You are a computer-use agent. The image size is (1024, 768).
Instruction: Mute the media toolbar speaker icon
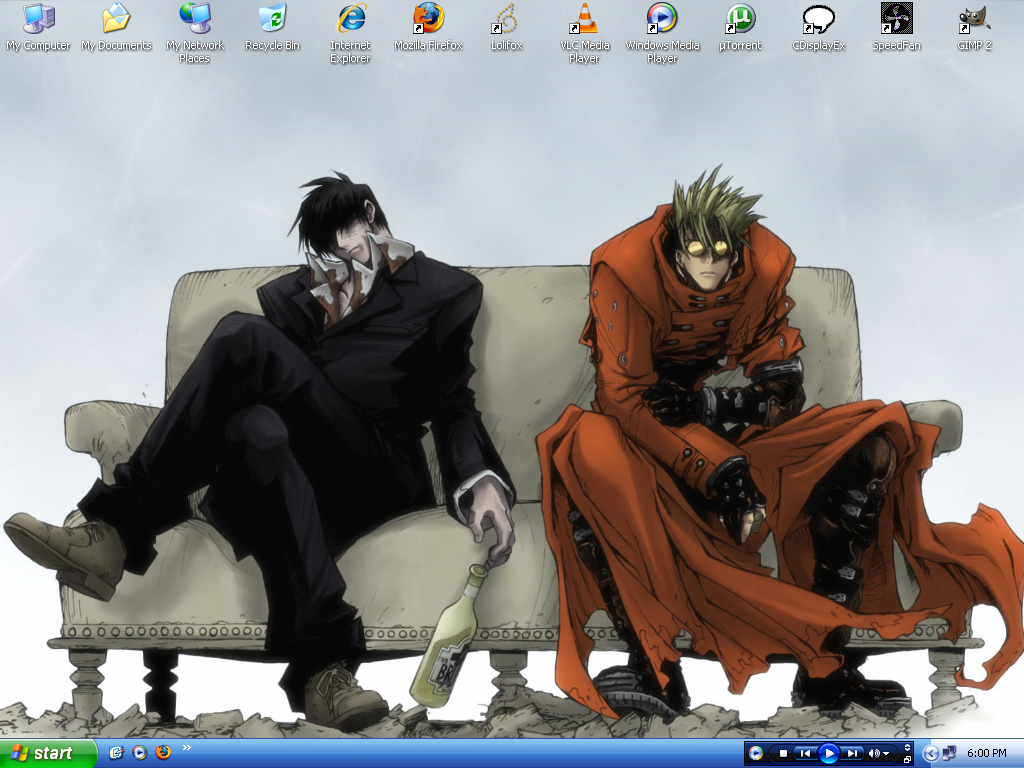pyautogui.click(x=874, y=753)
